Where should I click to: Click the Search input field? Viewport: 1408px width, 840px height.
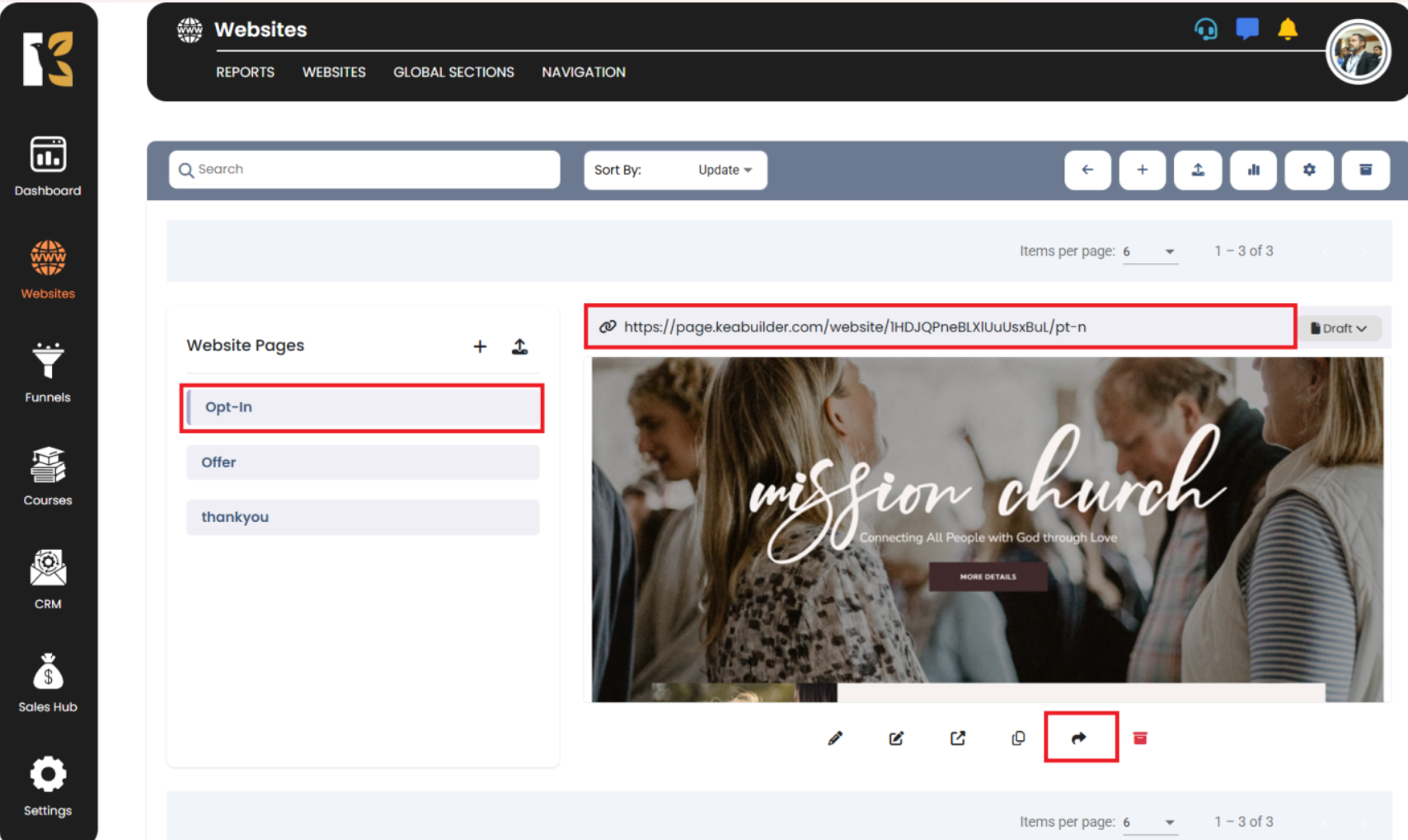click(x=364, y=170)
